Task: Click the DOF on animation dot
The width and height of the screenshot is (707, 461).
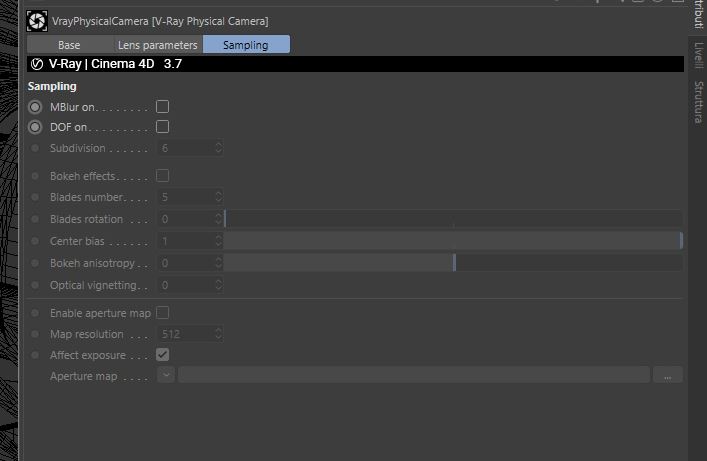Action: [x=35, y=127]
